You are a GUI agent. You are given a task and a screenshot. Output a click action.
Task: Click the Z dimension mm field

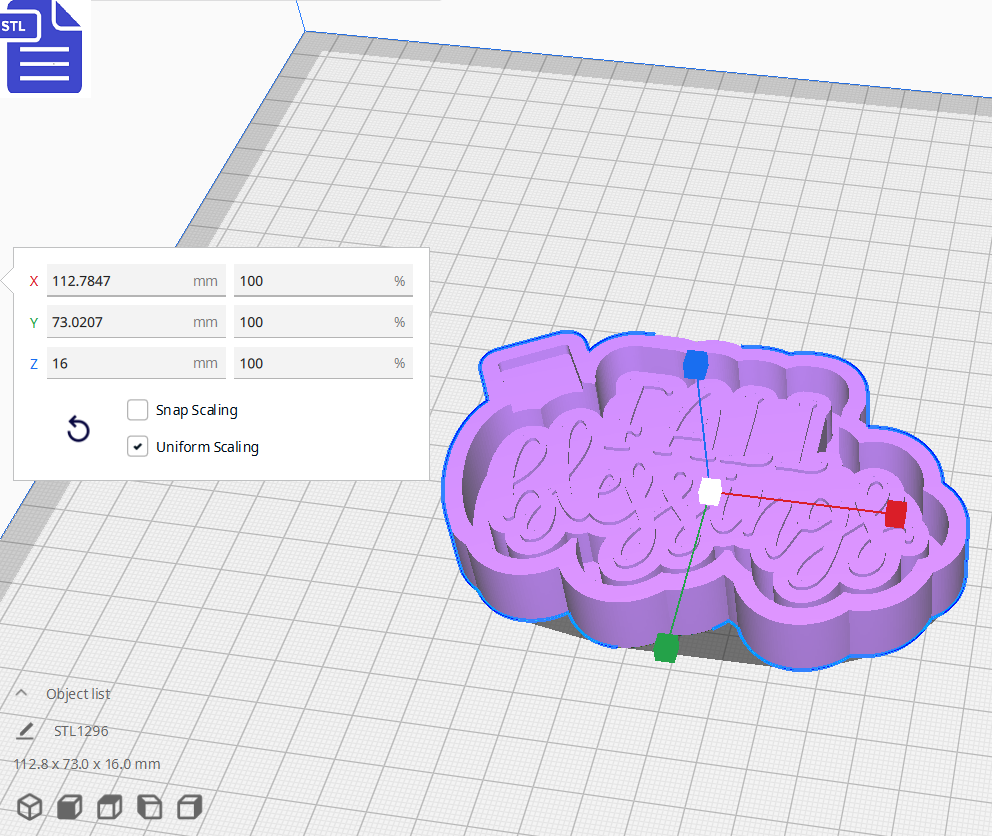[x=120, y=363]
